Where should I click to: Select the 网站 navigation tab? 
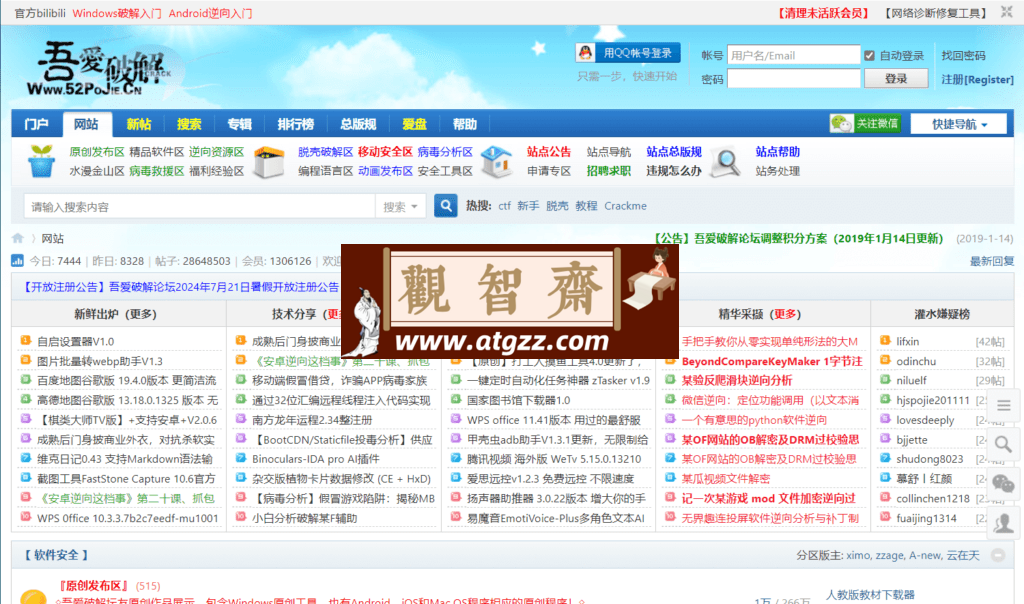pyautogui.click(x=86, y=124)
